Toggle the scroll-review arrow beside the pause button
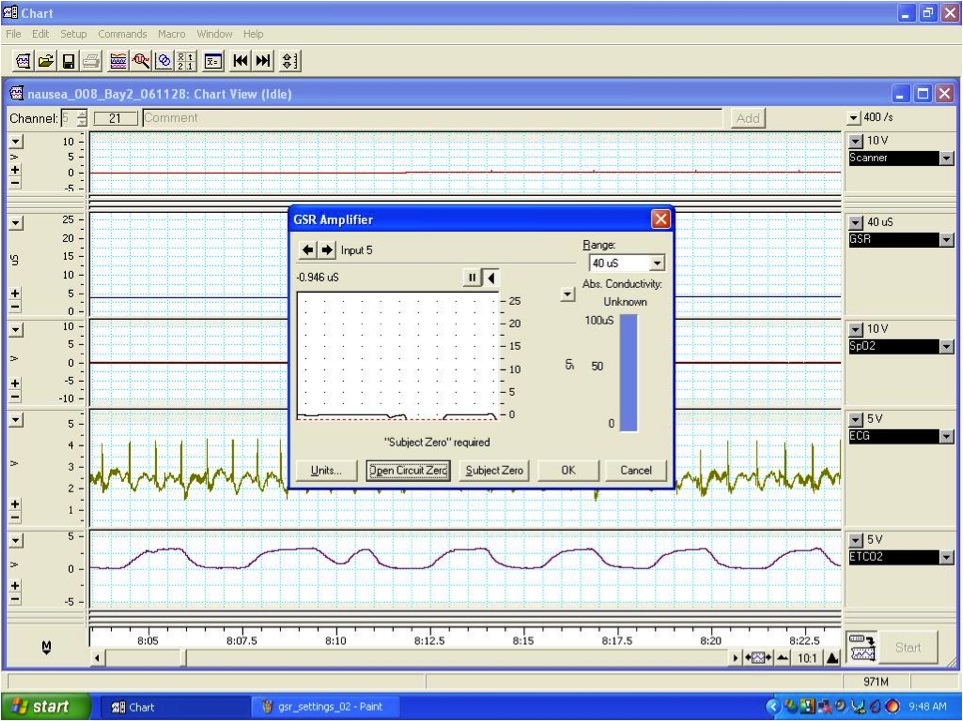This screenshot has height=721, width=963. pos(490,278)
